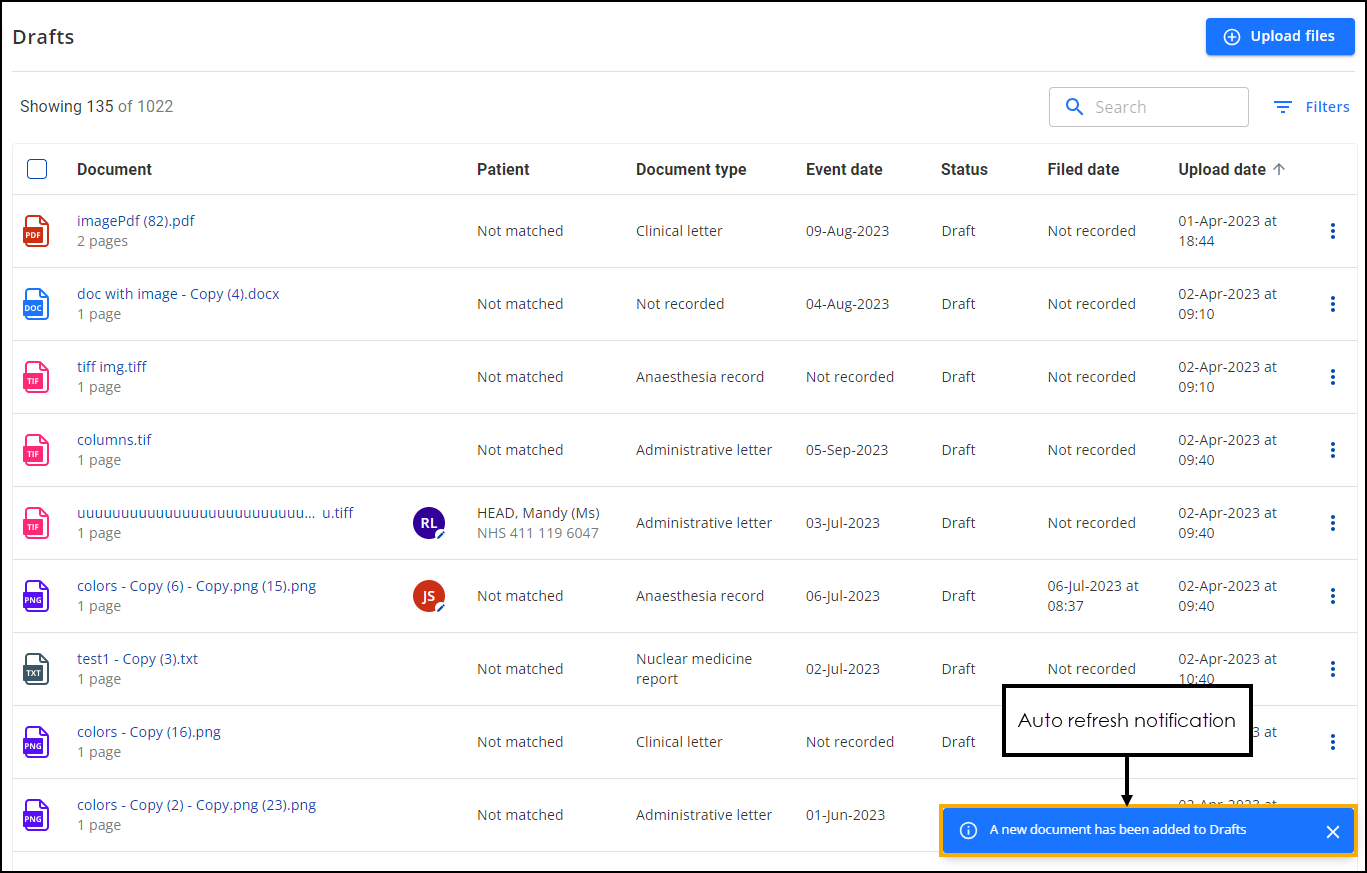Open the imagePdf (82).pdf document link
Screen dimensions: 1367x873
[136, 221]
